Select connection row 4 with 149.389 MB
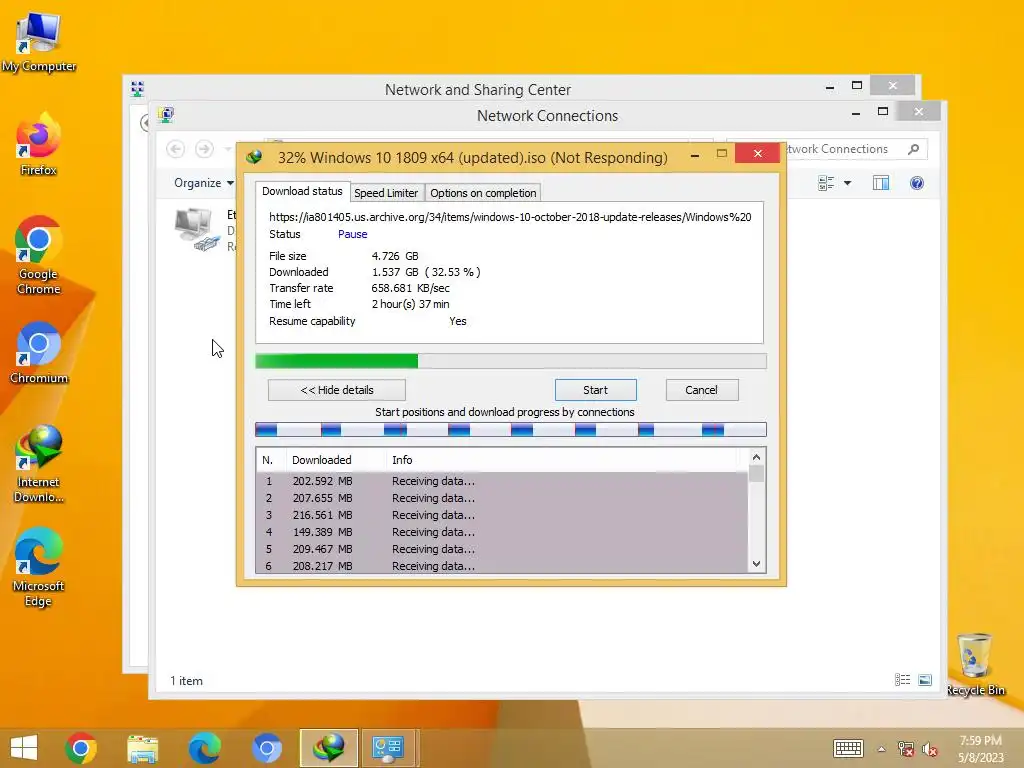 [x=502, y=532]
